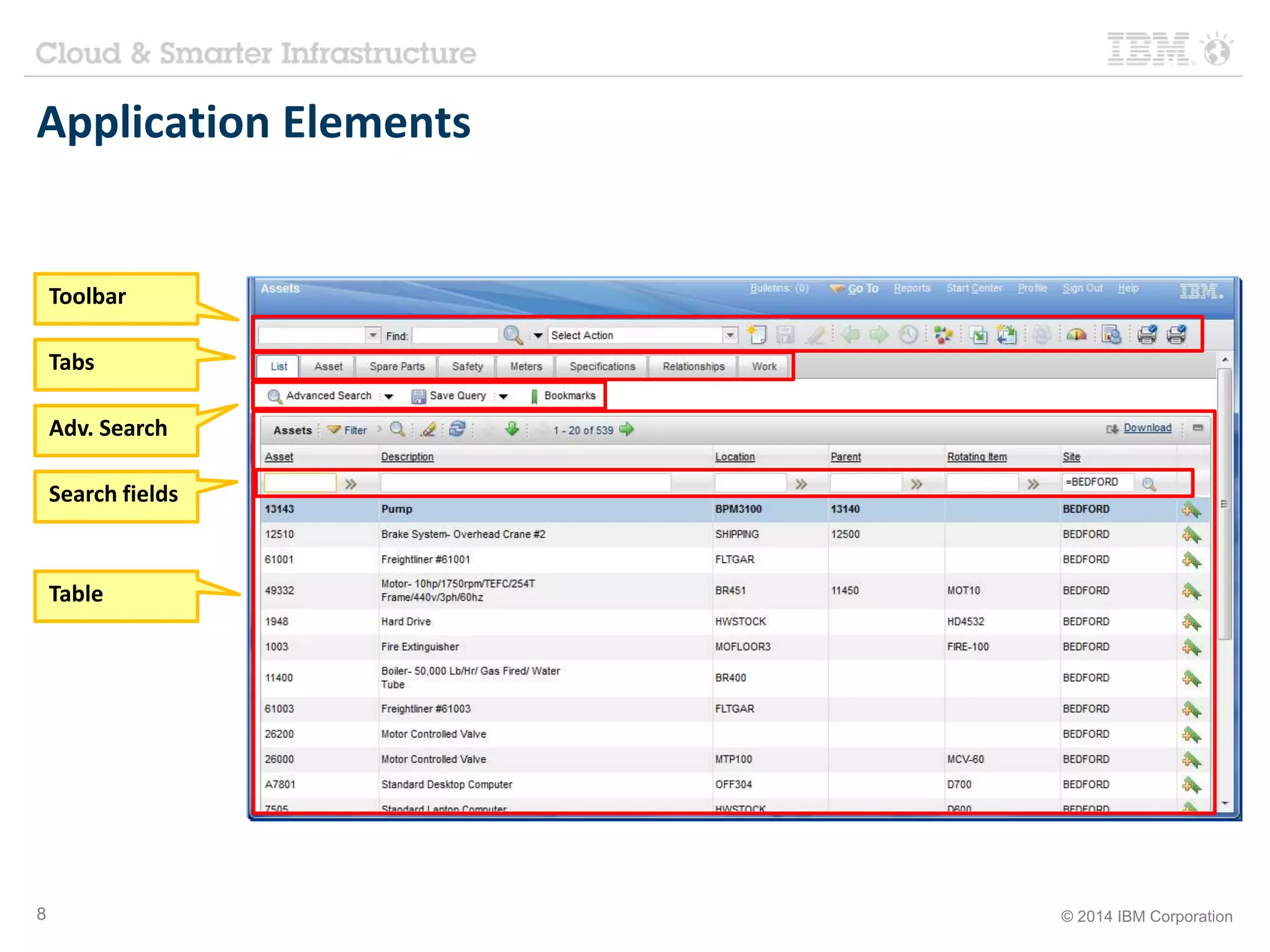Click the clear filter eraser icon
The height and width of the screenshot is (952, 1270).
429,429
